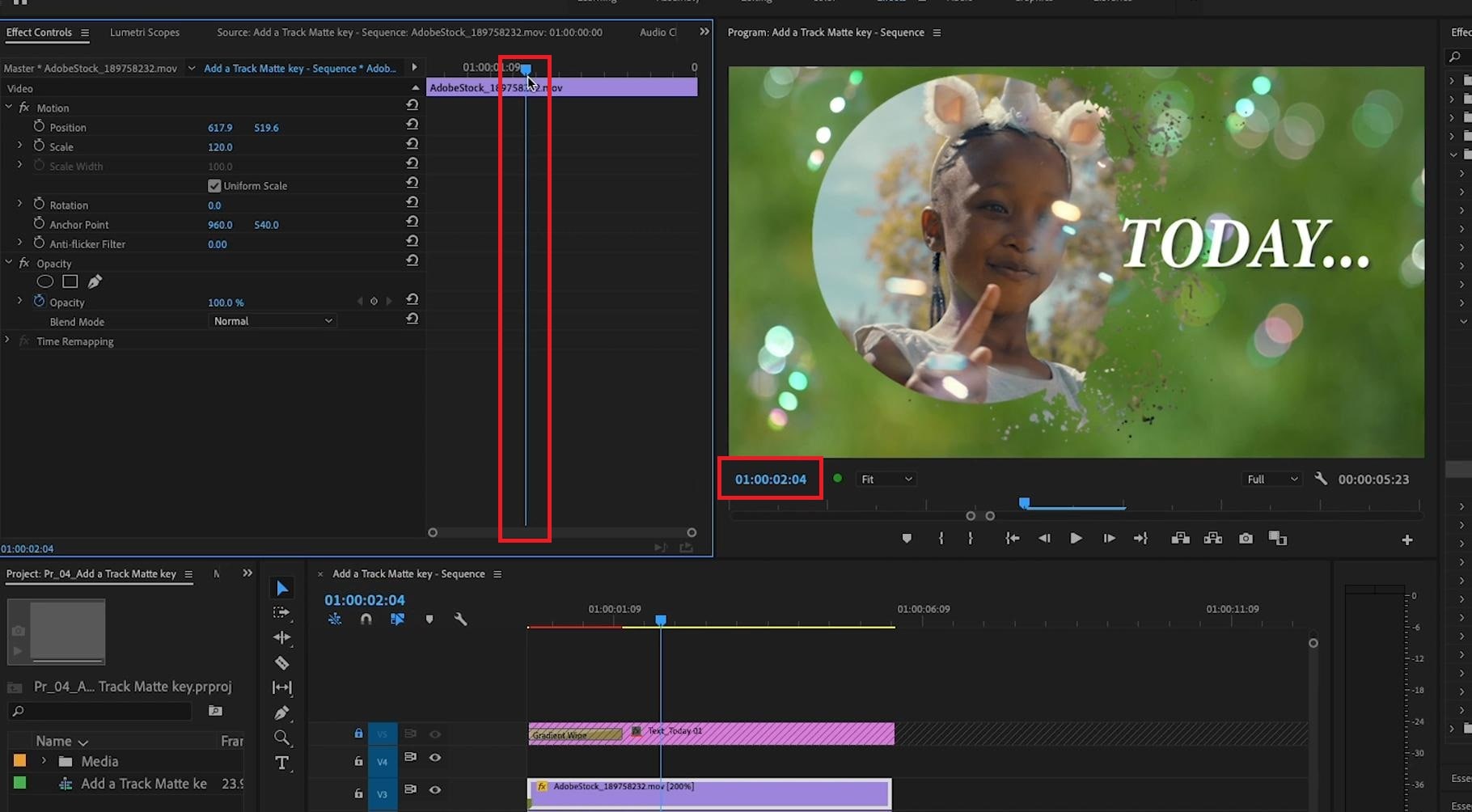Click Program monitor scrub bar playhead

coord(1024,503)
